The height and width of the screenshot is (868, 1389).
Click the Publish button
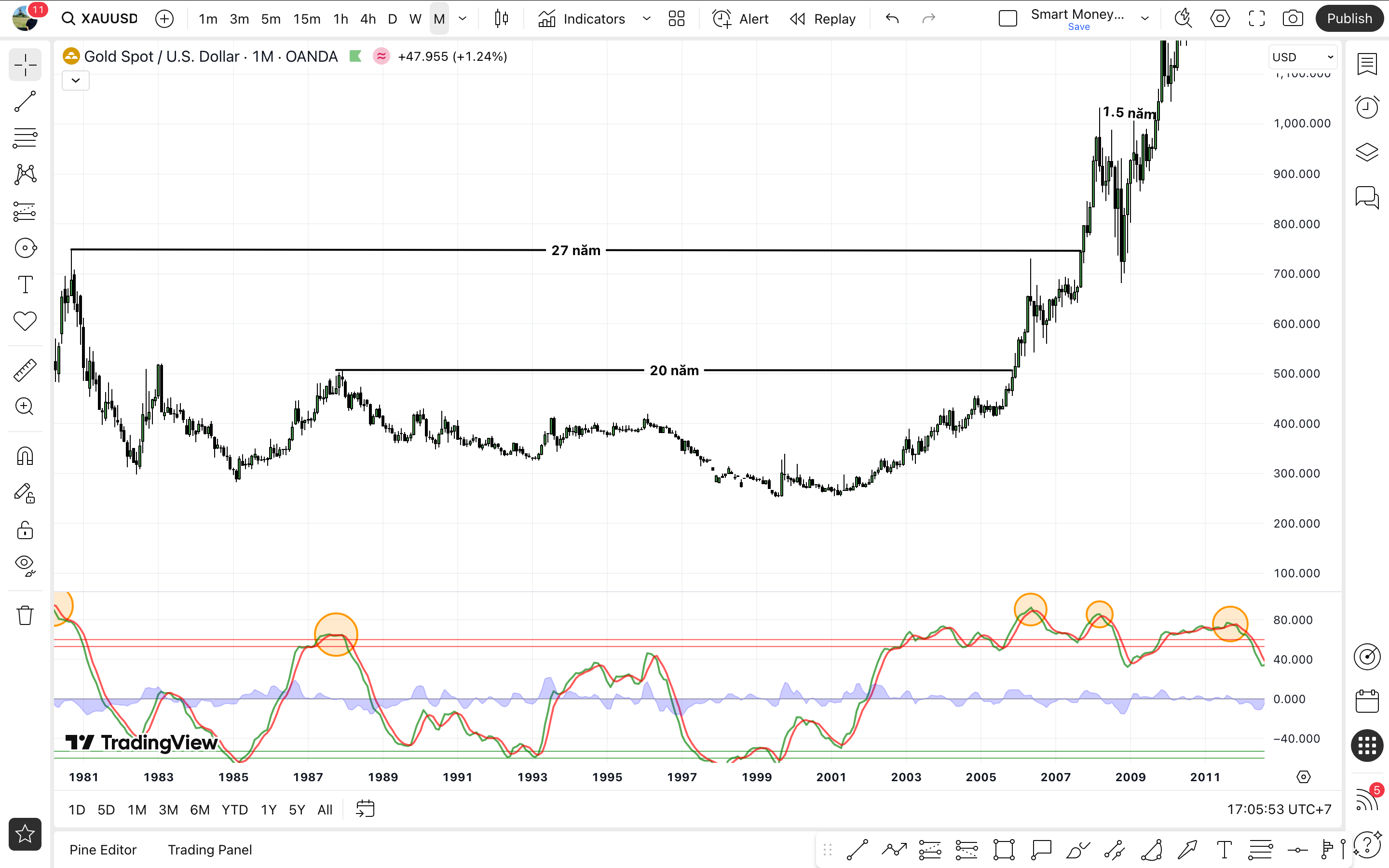coord(1349,19)
